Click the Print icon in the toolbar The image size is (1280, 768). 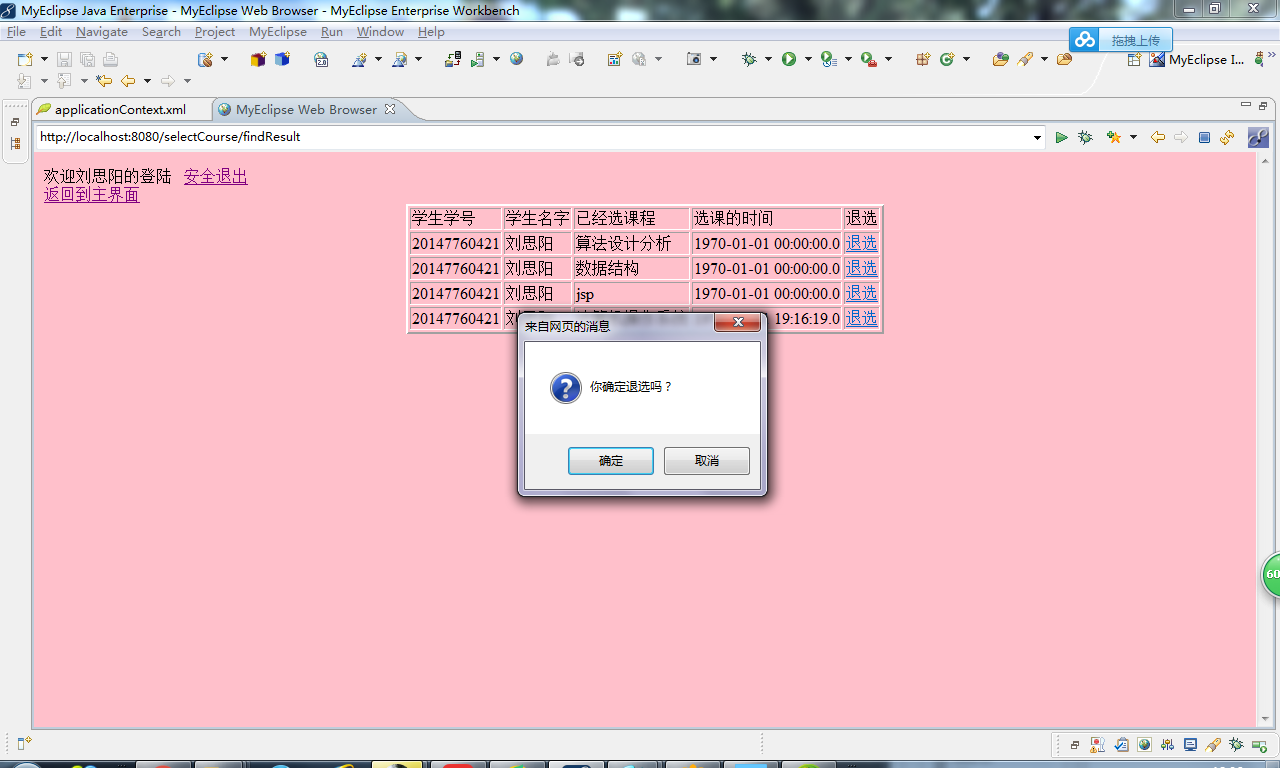coord(112,58)
